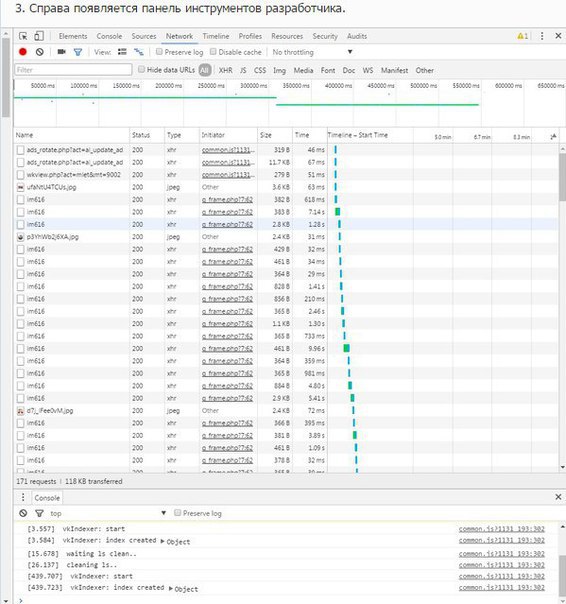Viewport: 566px width, 604px height.
Task: Open the DevTools three-dot menu
Action: [542, 36]
